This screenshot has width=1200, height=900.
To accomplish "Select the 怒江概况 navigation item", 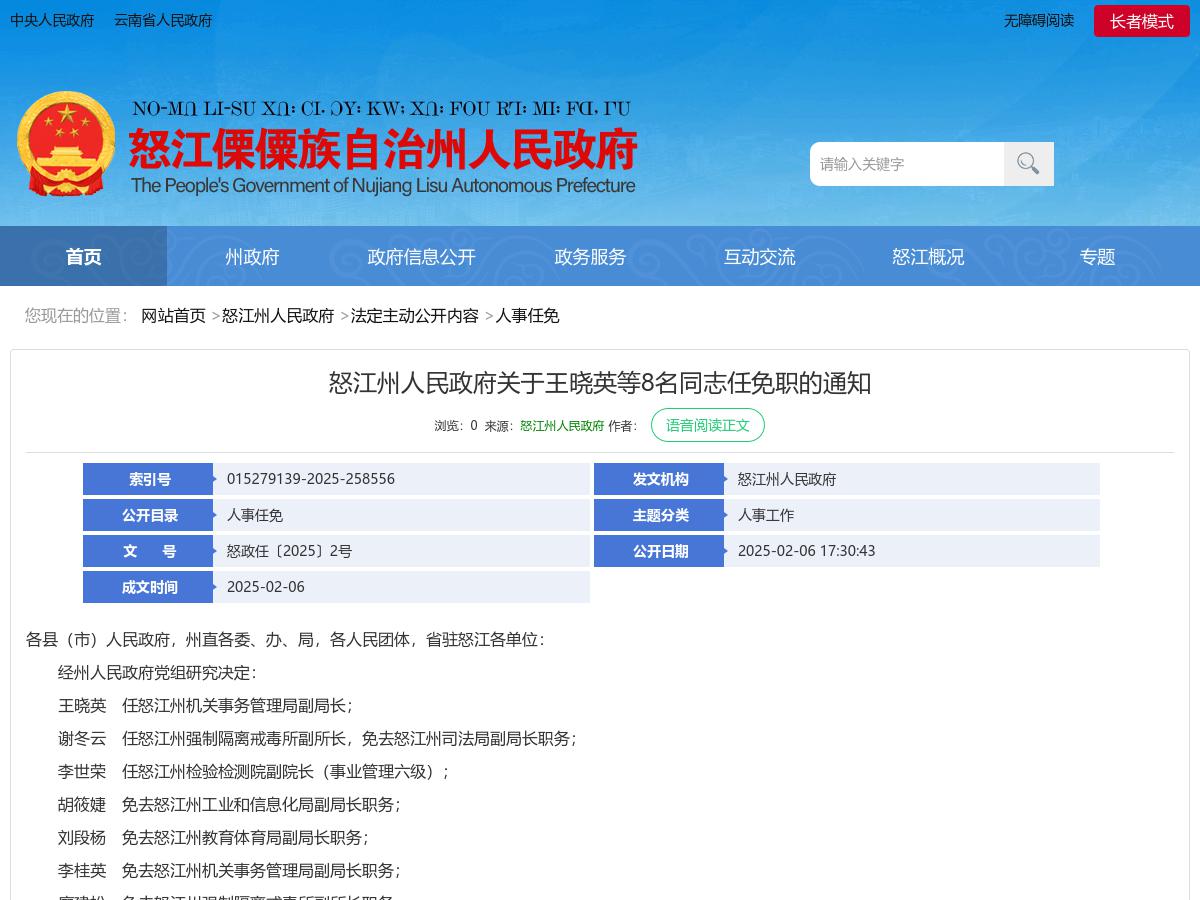I will click(x=928, y=256).
